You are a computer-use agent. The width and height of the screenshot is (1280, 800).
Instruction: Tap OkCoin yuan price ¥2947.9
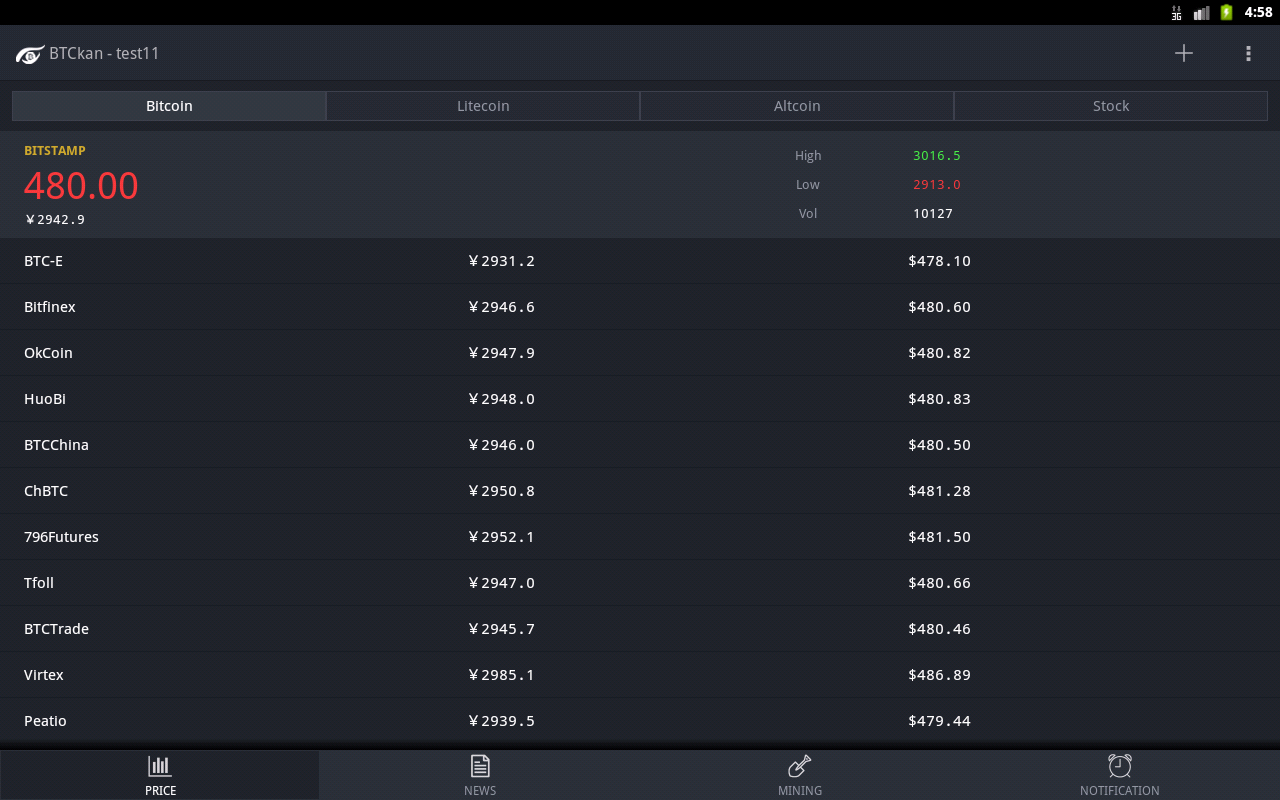(x=501, y=353)
